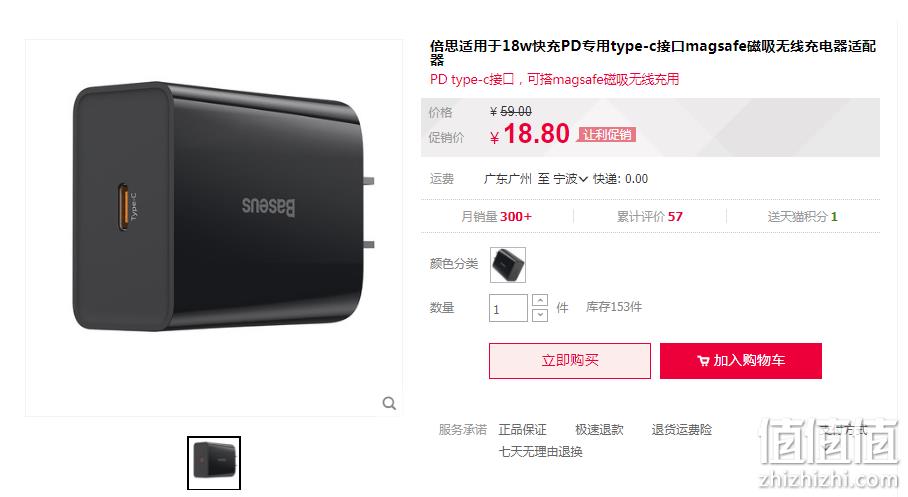The height and width of the screenshot is (497, 908).
Task: Click 正品保证 service promise
Action: pyautogui.click(x=522, y=430)
